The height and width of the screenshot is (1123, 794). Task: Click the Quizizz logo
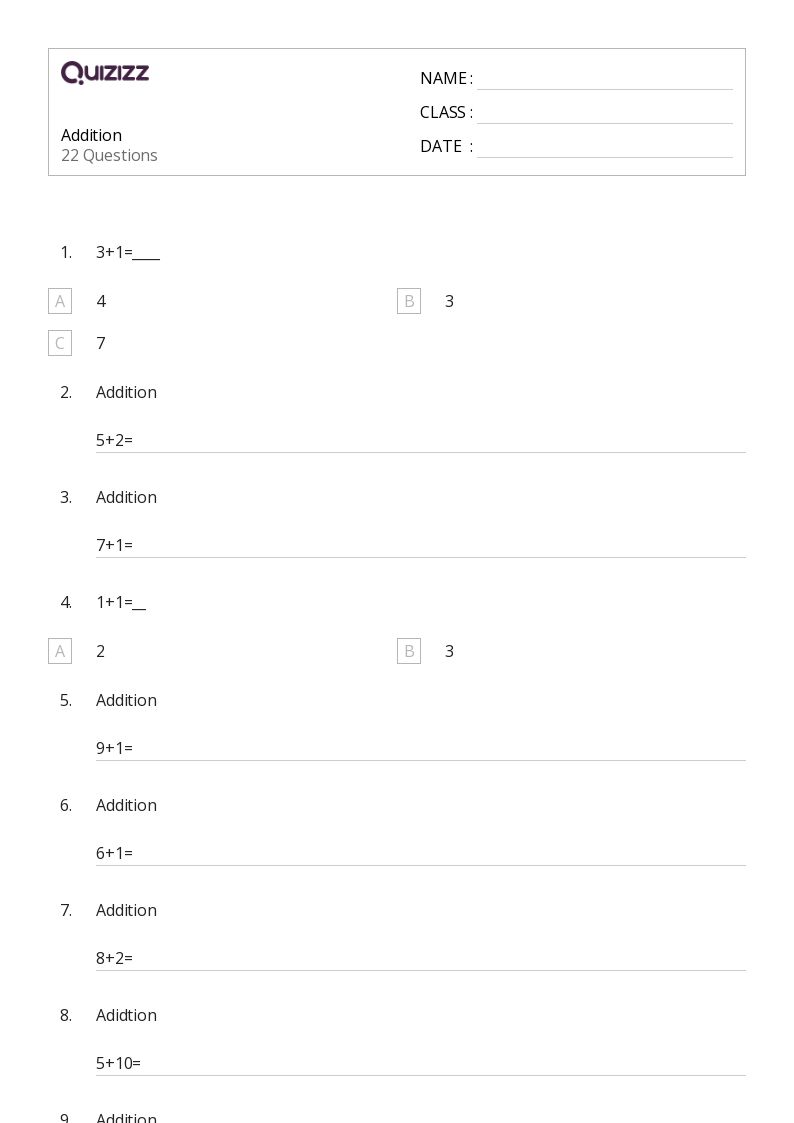tap(105, 73)
